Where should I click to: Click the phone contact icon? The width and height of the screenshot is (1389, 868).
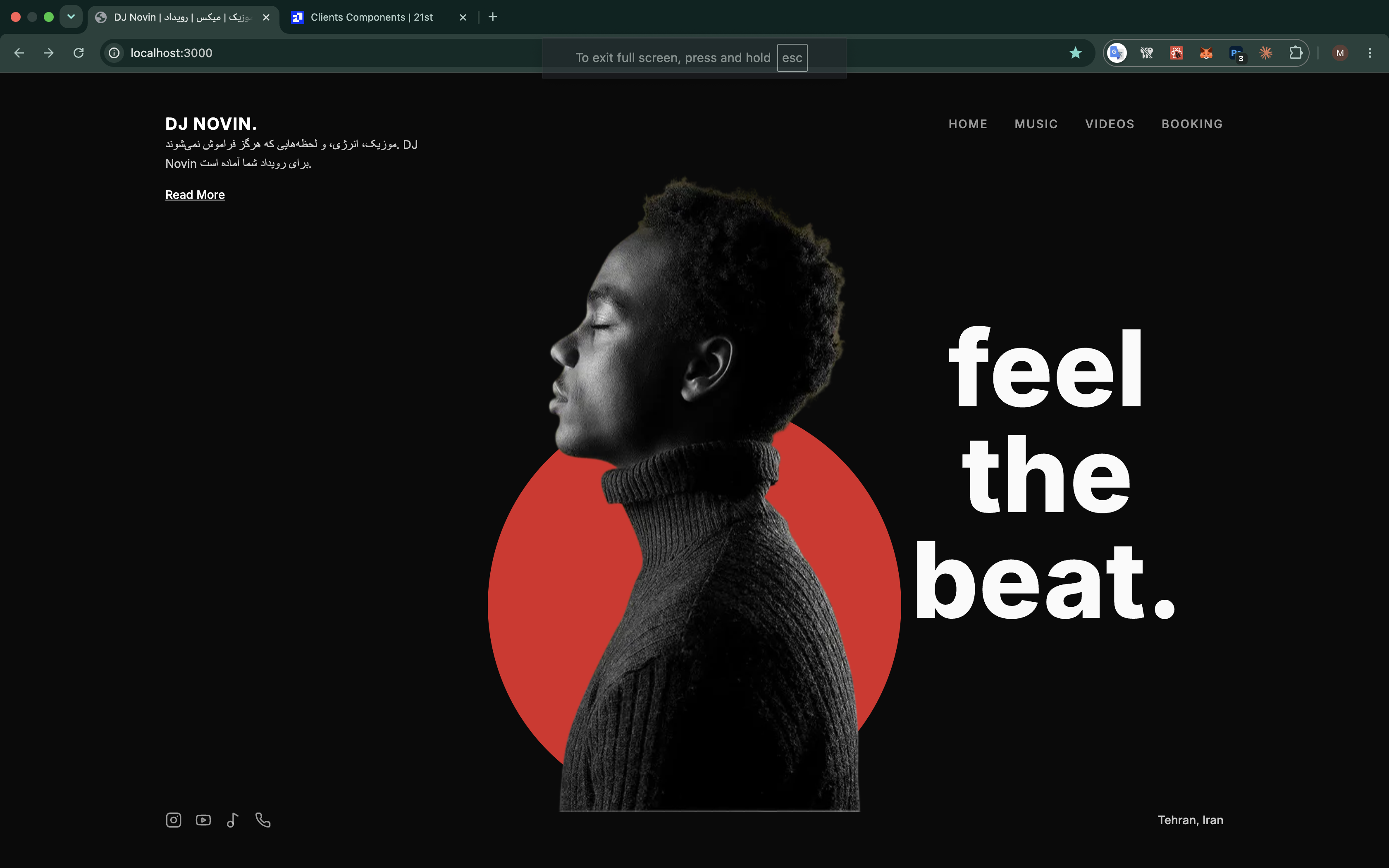[x=263, y=820]
